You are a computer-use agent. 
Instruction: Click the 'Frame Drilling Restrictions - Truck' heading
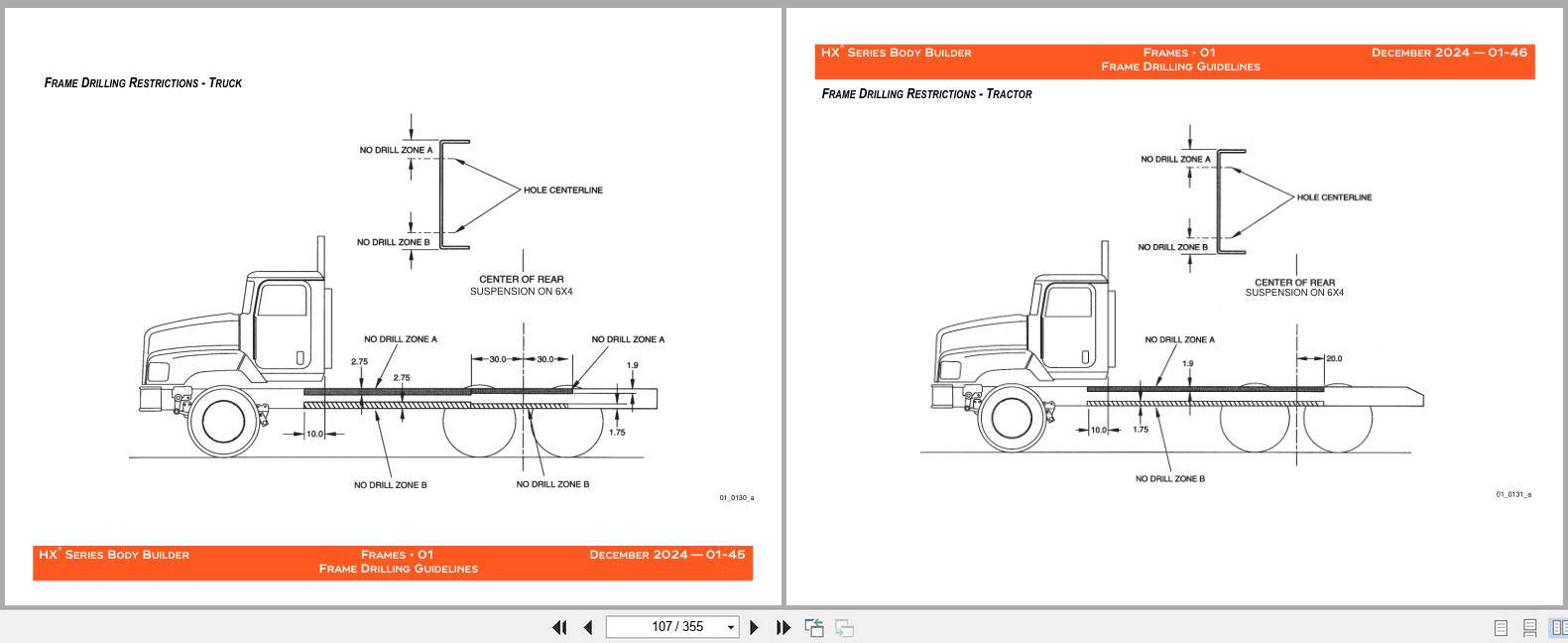143,83
